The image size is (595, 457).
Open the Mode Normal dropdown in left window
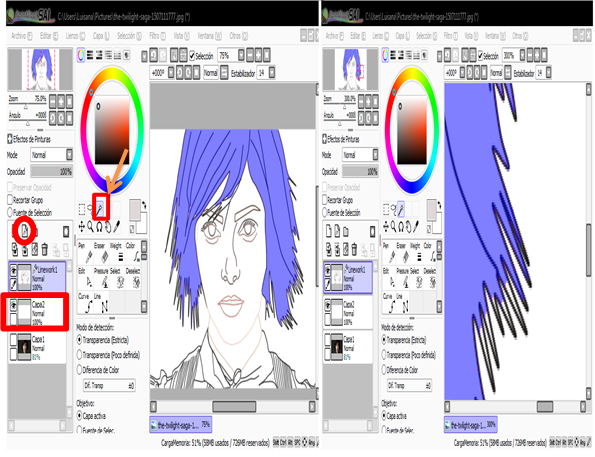pyautogui.click(x=52, y=155)
